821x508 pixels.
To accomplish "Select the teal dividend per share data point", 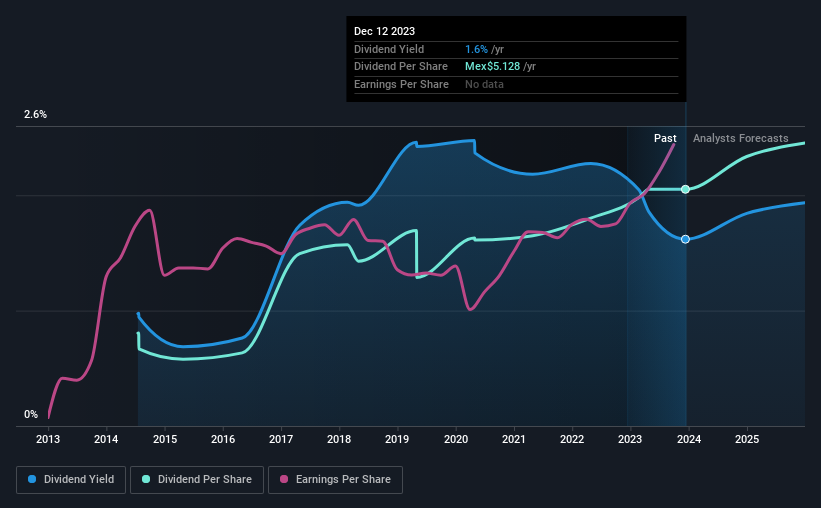I will point(685,189).
